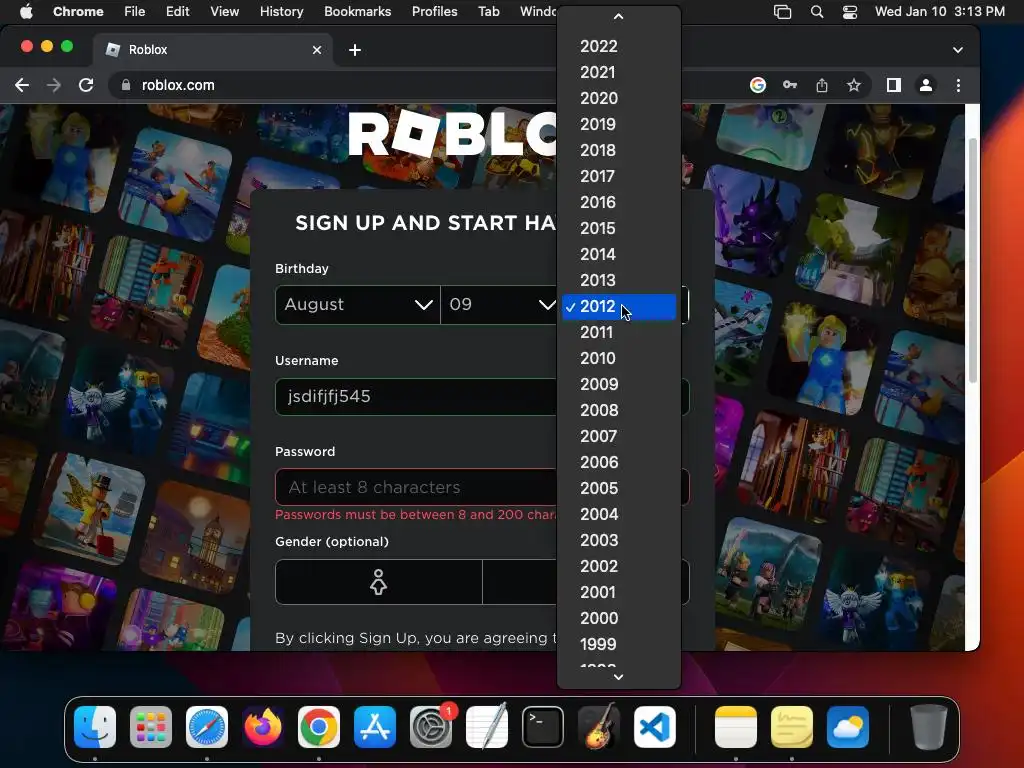Open the Tab menu
Viewport: 1024px width, 768px height.
488,12
